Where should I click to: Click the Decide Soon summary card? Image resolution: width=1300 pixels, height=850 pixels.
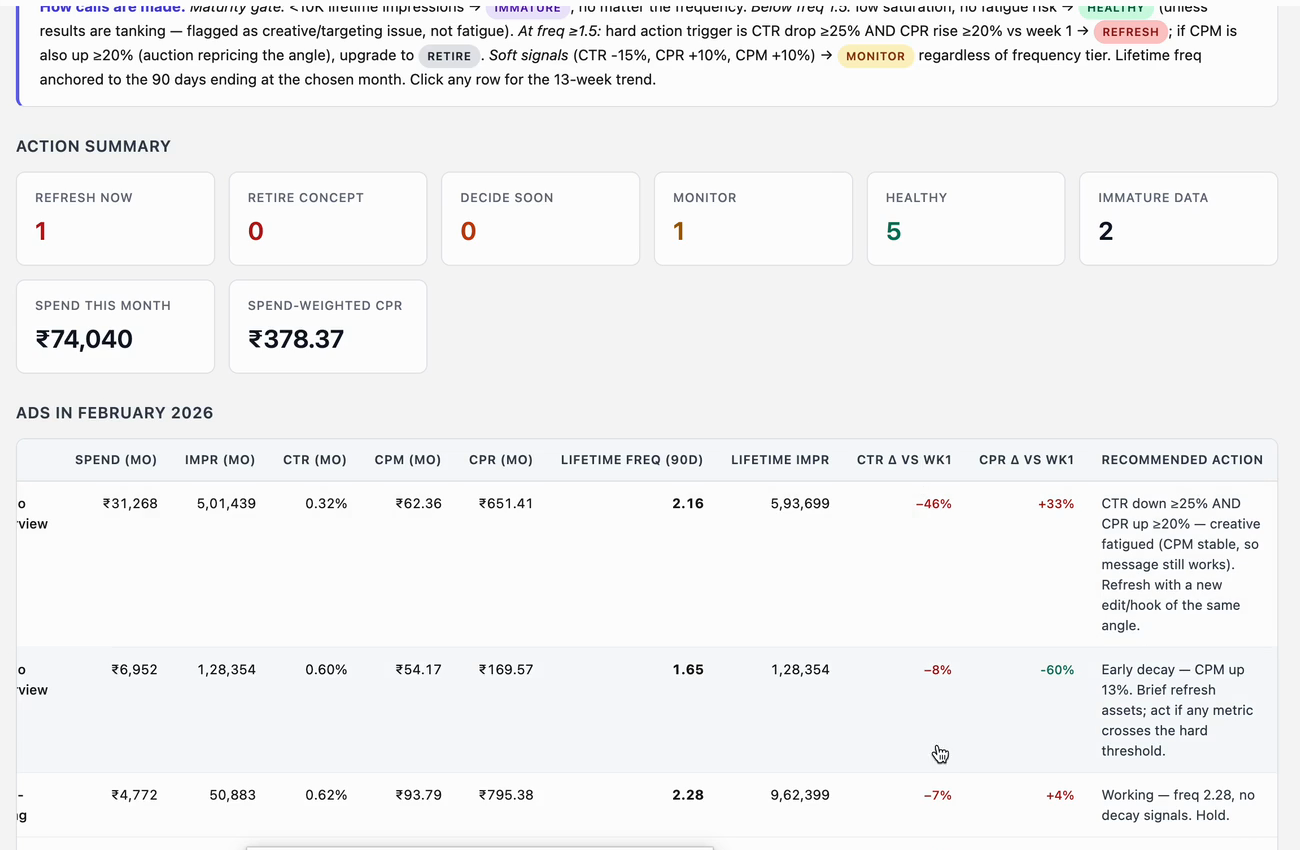540,219
